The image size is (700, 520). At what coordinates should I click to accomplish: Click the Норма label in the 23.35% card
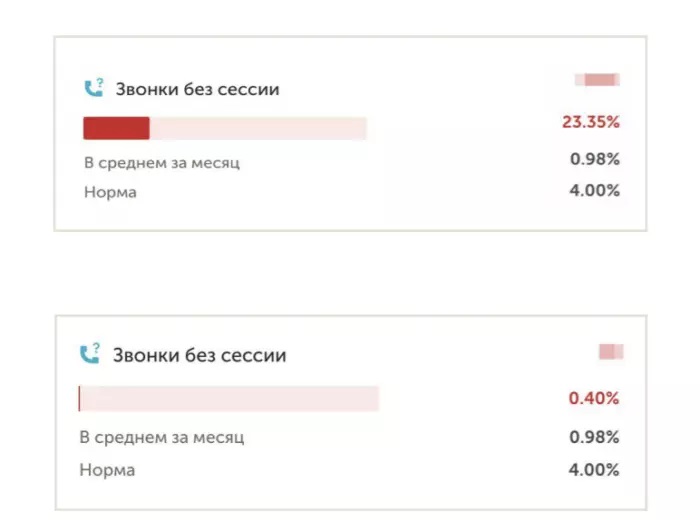coord(110,192)
